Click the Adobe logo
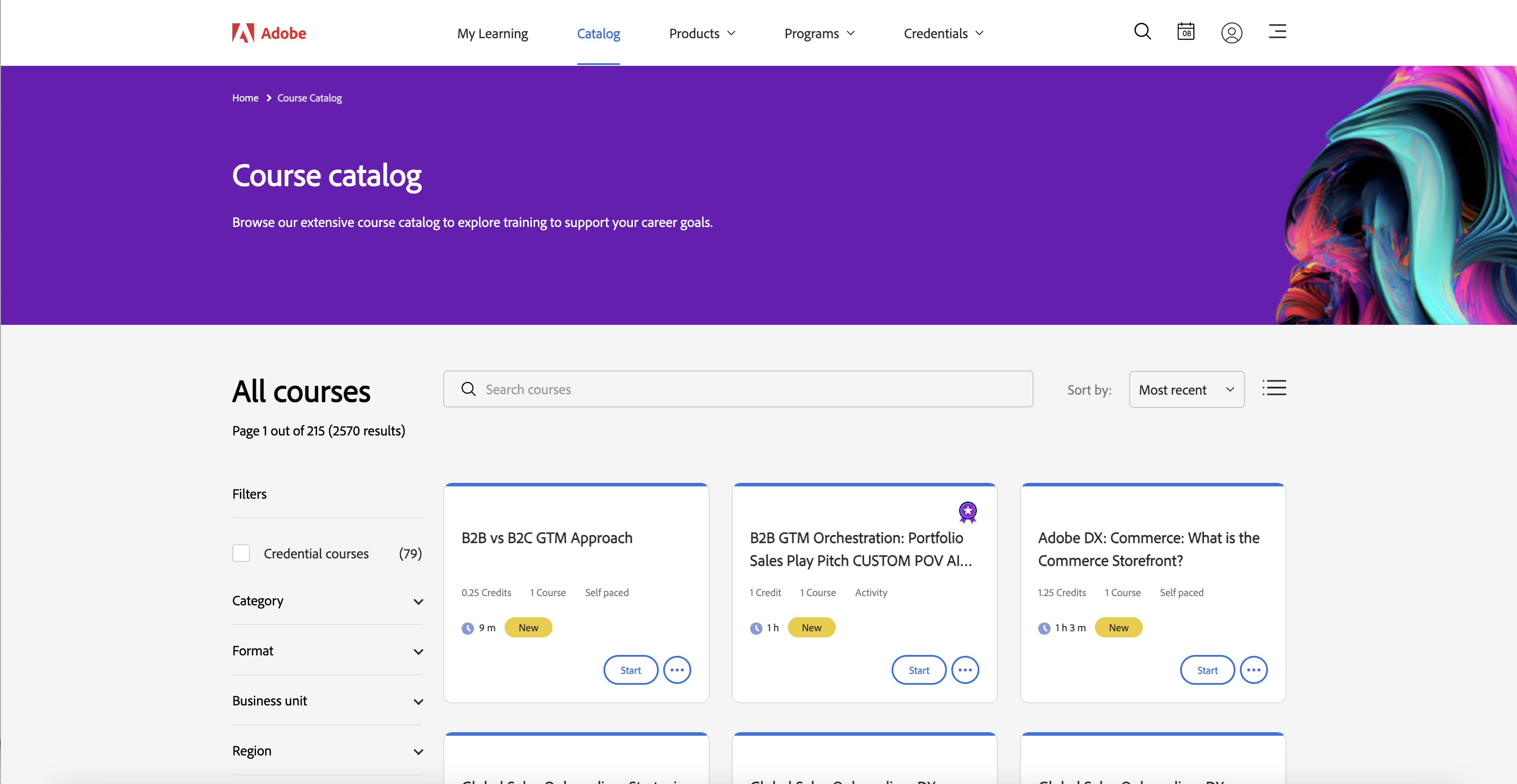This screenshot has height=784, width=1517. pyautogui.click(x=269, y=33)
